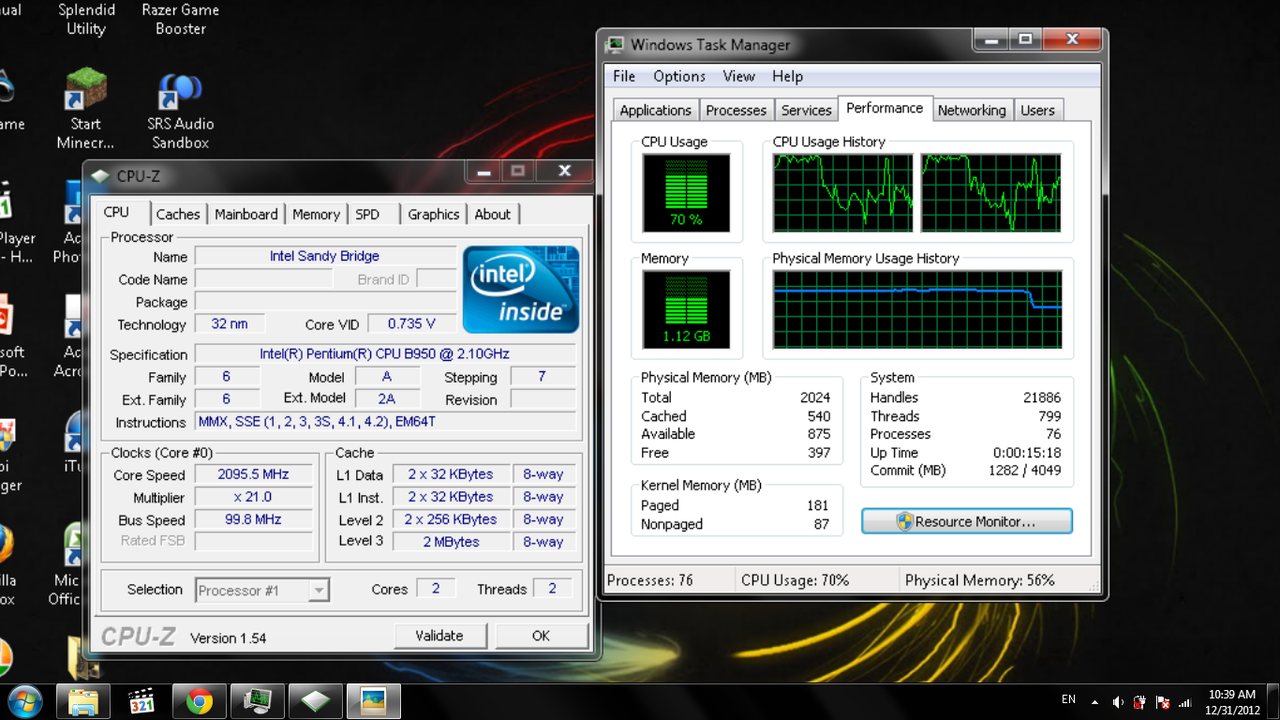Click the network signal tray icon

[1186, 702]
